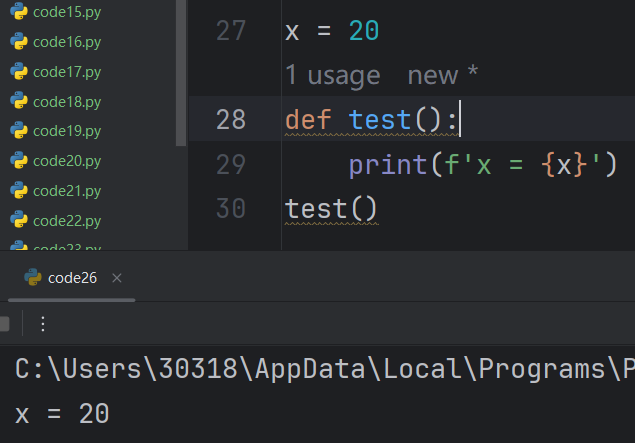Open code16.py from the project tree

click(66, 42)
